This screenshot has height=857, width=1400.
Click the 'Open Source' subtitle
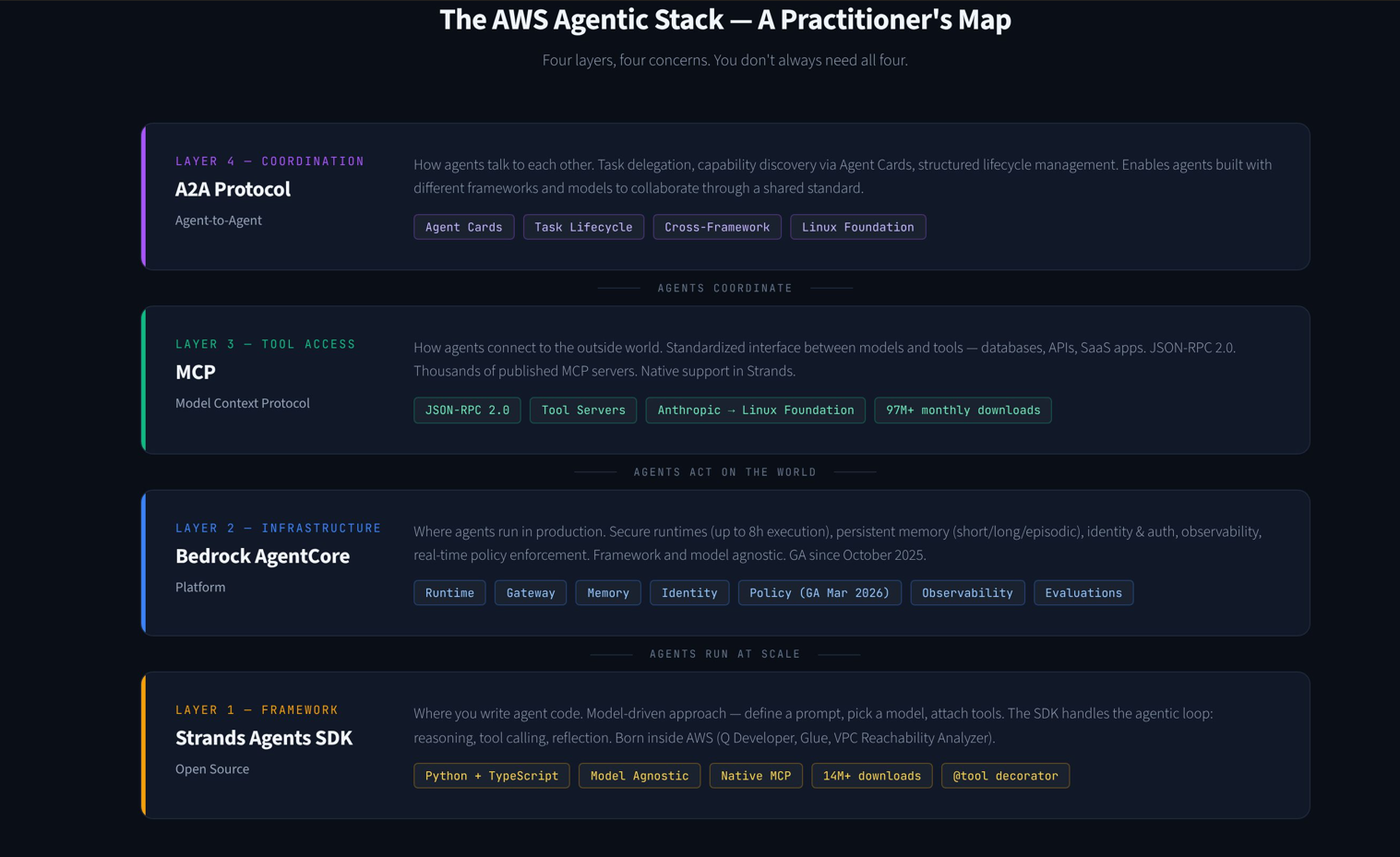[x=212, y=768]
